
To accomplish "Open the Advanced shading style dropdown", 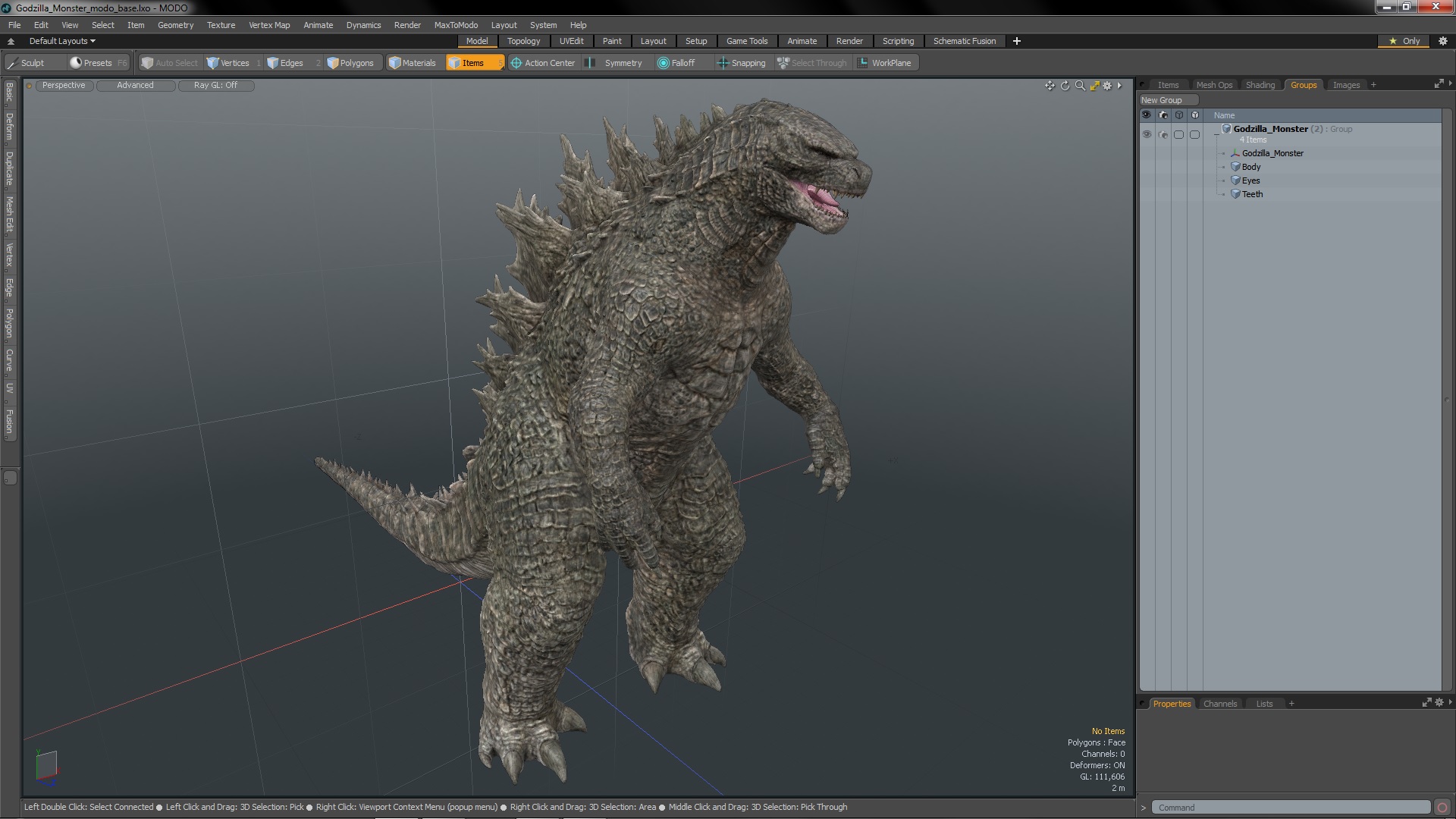I will pyautogui.click(x=135, y=86).
